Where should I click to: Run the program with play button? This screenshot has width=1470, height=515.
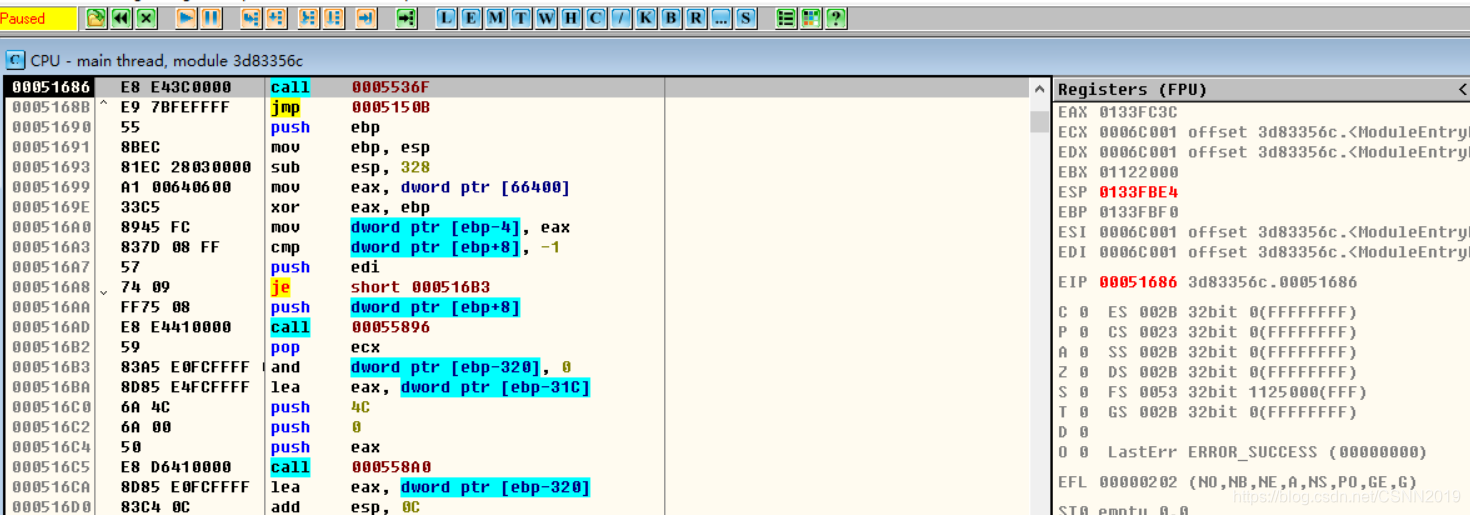pos(186,18)
